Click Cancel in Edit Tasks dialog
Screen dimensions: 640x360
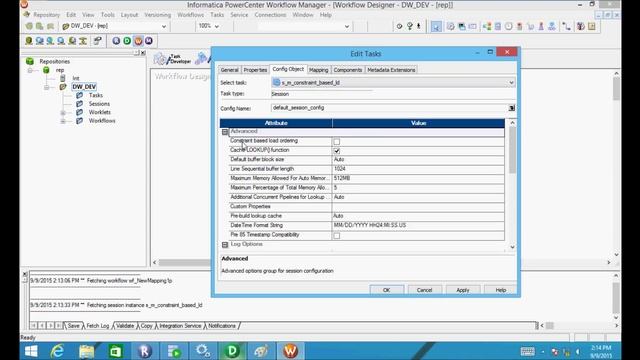point(424,290)
